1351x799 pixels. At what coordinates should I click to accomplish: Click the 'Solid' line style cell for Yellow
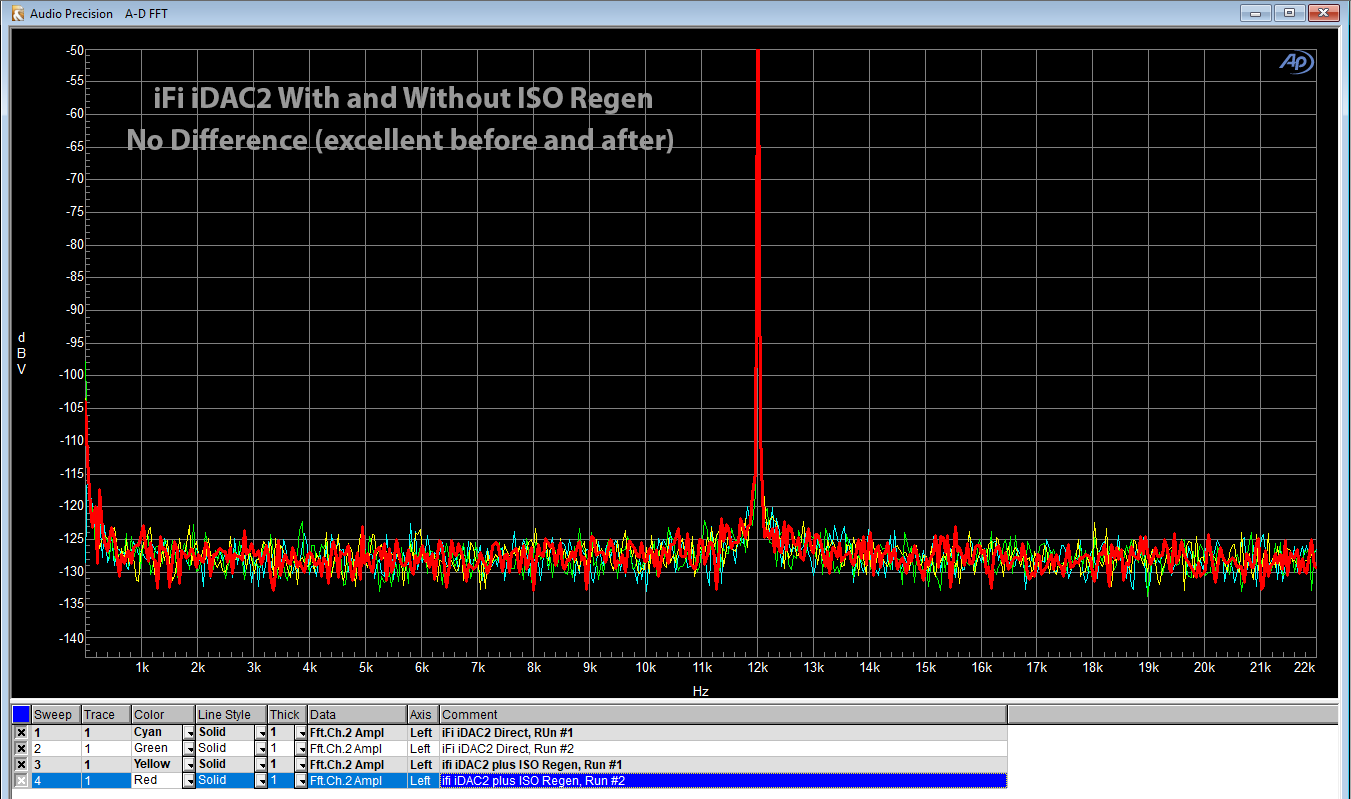pos(224,764)
